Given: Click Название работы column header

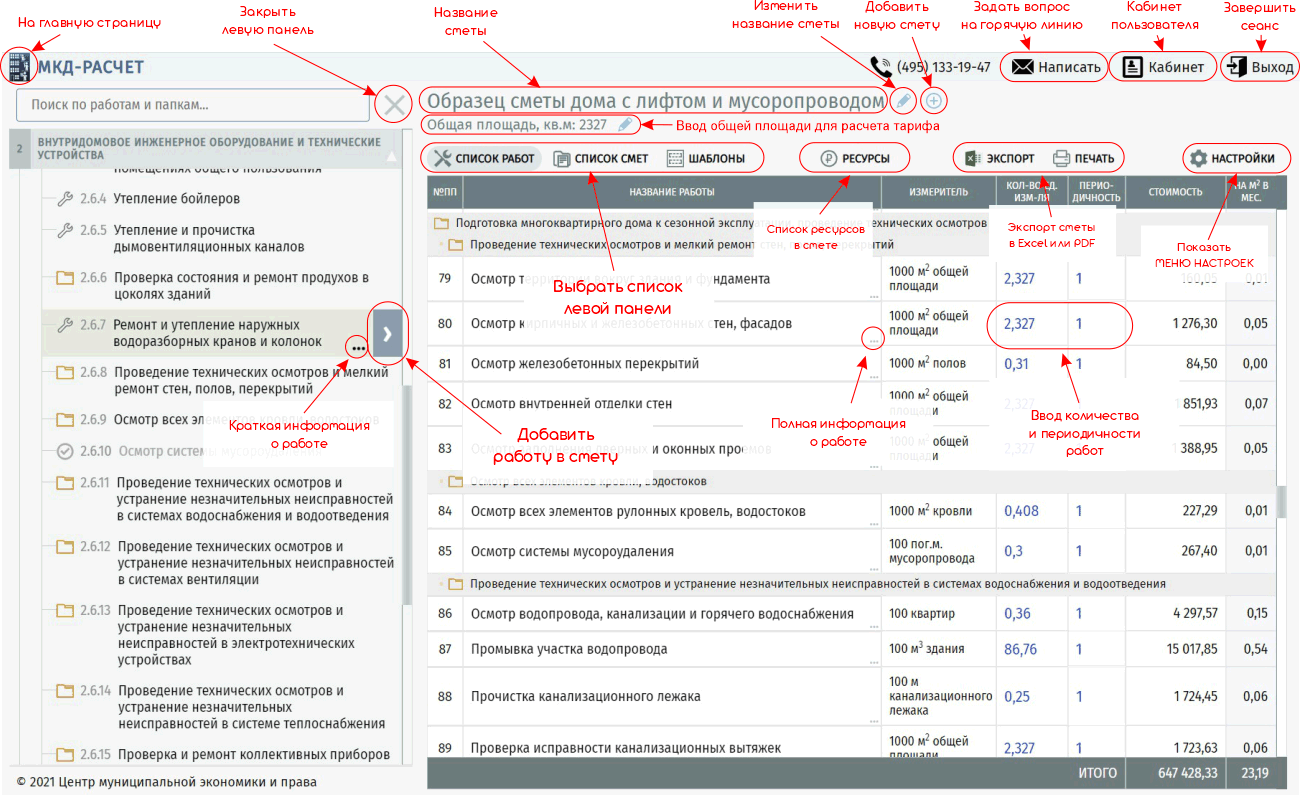Looking at the screenshot, I should click(x=672, y=192).
